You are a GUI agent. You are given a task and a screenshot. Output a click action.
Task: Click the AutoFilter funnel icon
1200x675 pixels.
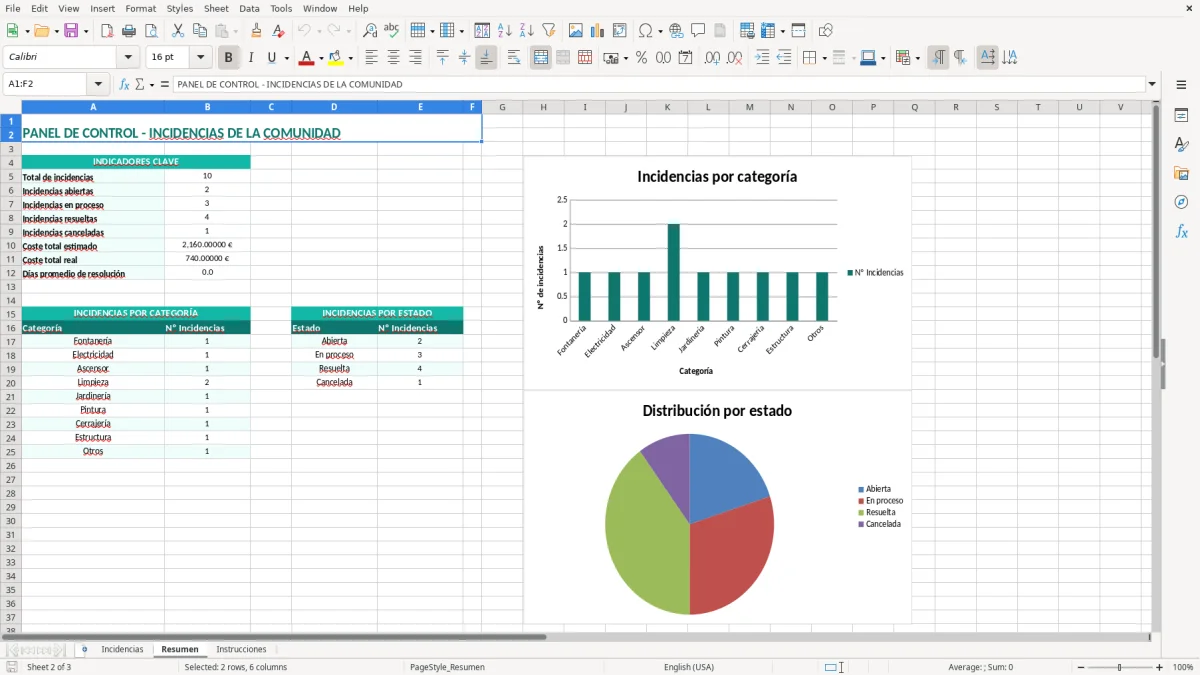tap(548, 31)
